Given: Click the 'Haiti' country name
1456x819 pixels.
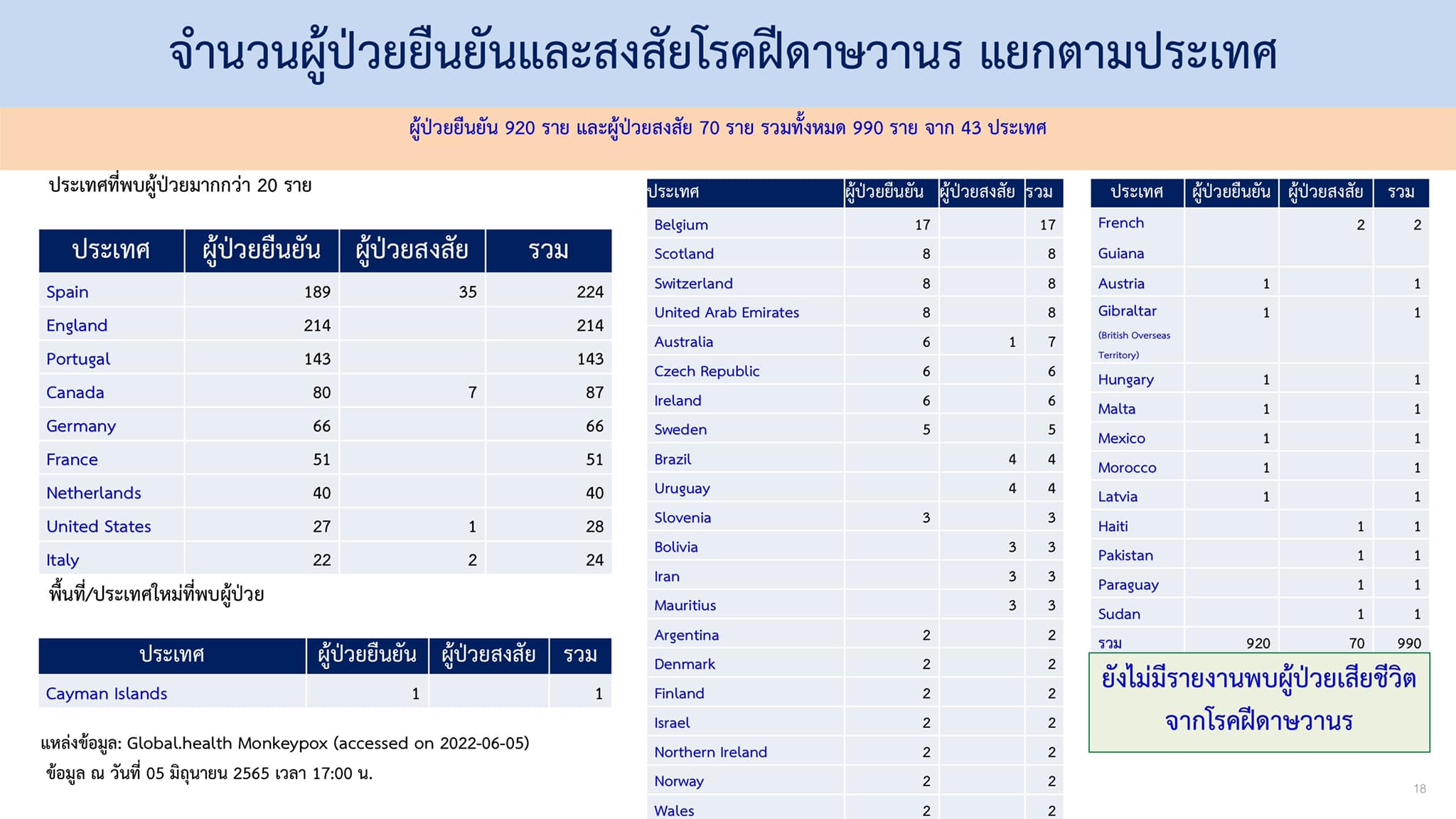Looking at the screenshot, I should click(x=1113, y=527).
